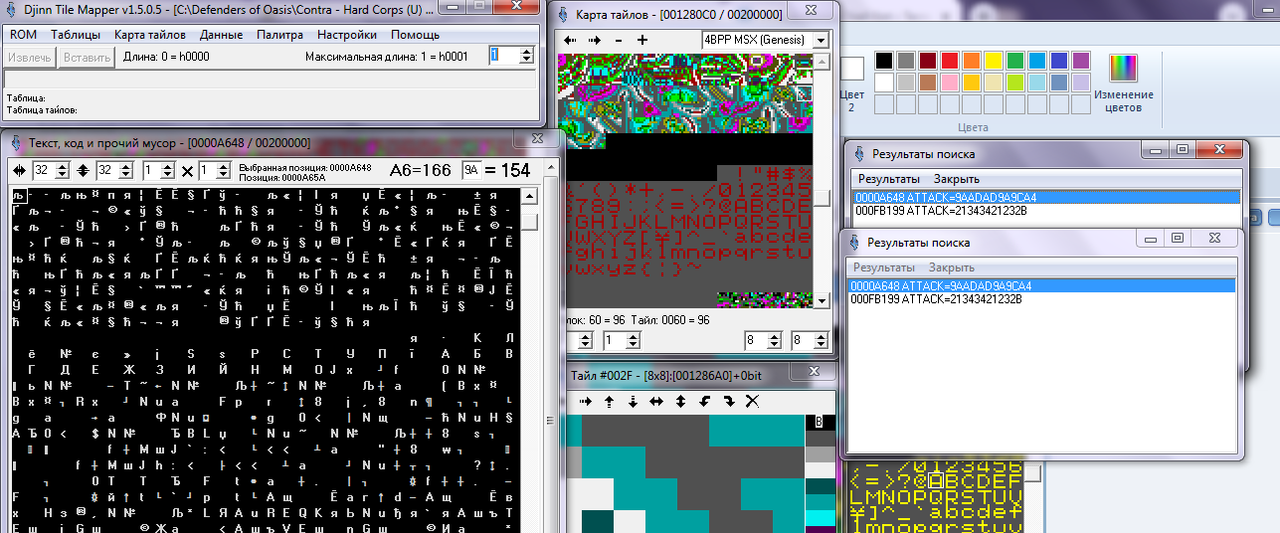Click the plus icon in tile map
The height and width of the screenshot is (533, 1280).
pos(642,40)
